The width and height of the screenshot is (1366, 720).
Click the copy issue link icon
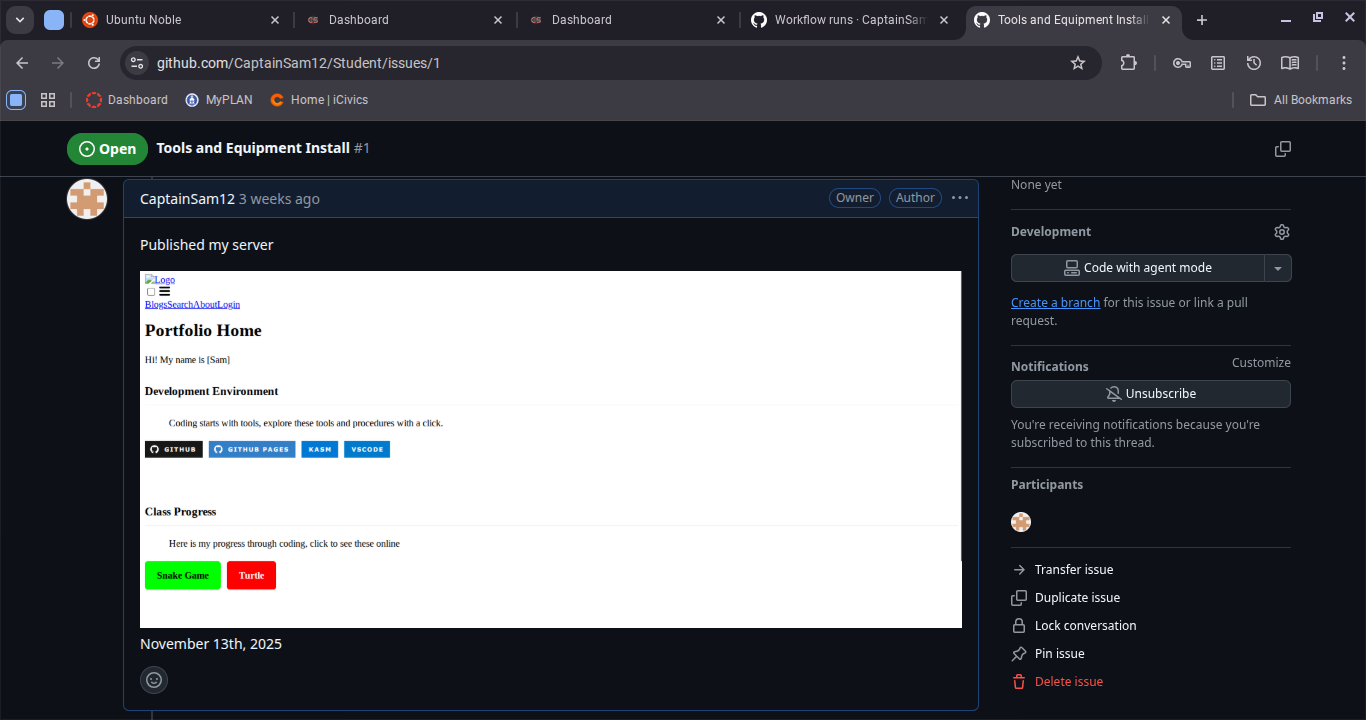tap(1282, 149)
